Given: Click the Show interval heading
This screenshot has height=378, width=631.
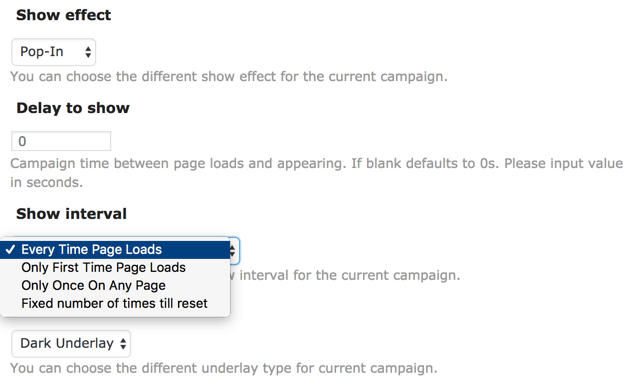Looking at the screenshot, I should pyautogui.click(x=71, y=214).
